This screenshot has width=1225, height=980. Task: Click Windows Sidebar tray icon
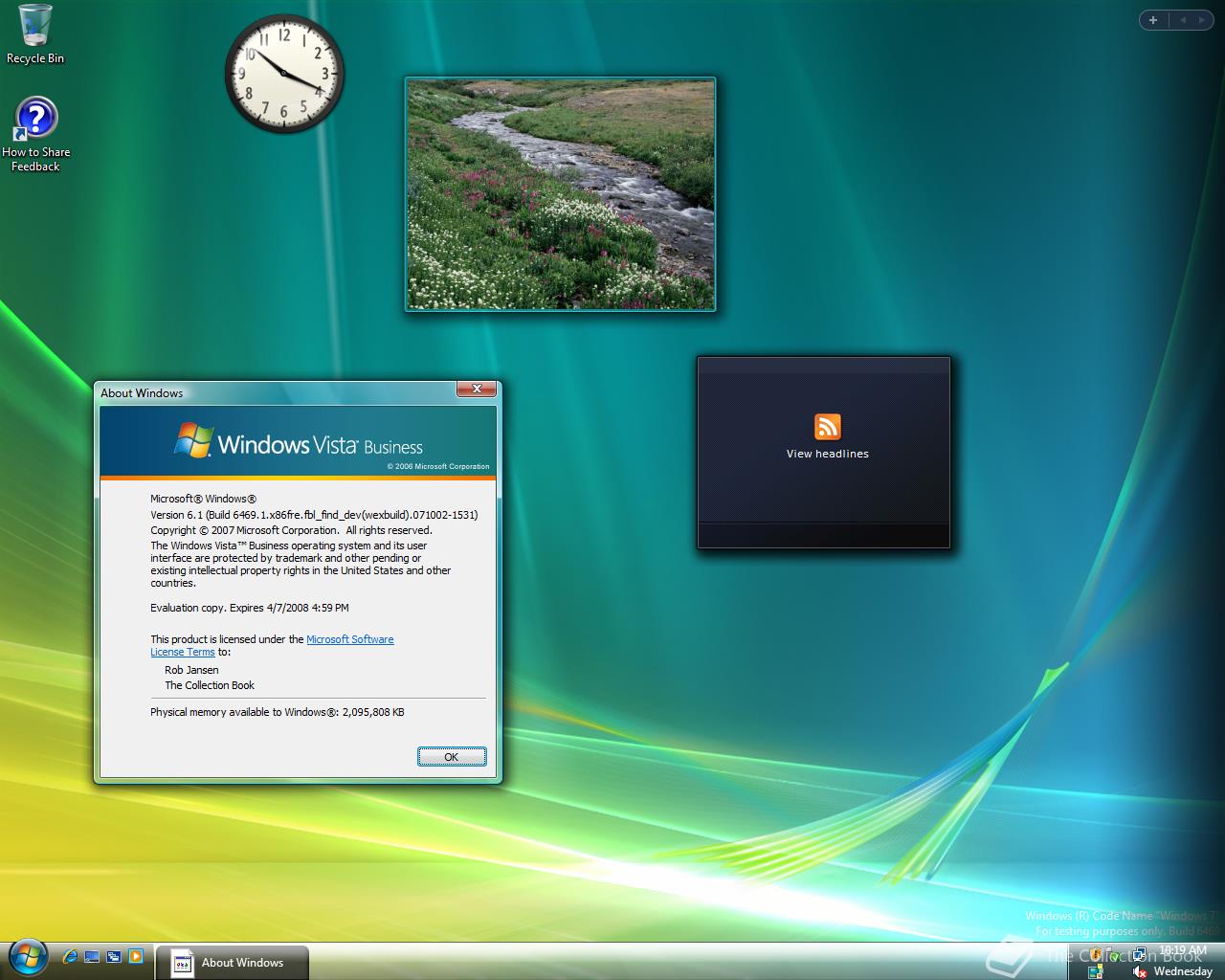tap(1096, 971)
